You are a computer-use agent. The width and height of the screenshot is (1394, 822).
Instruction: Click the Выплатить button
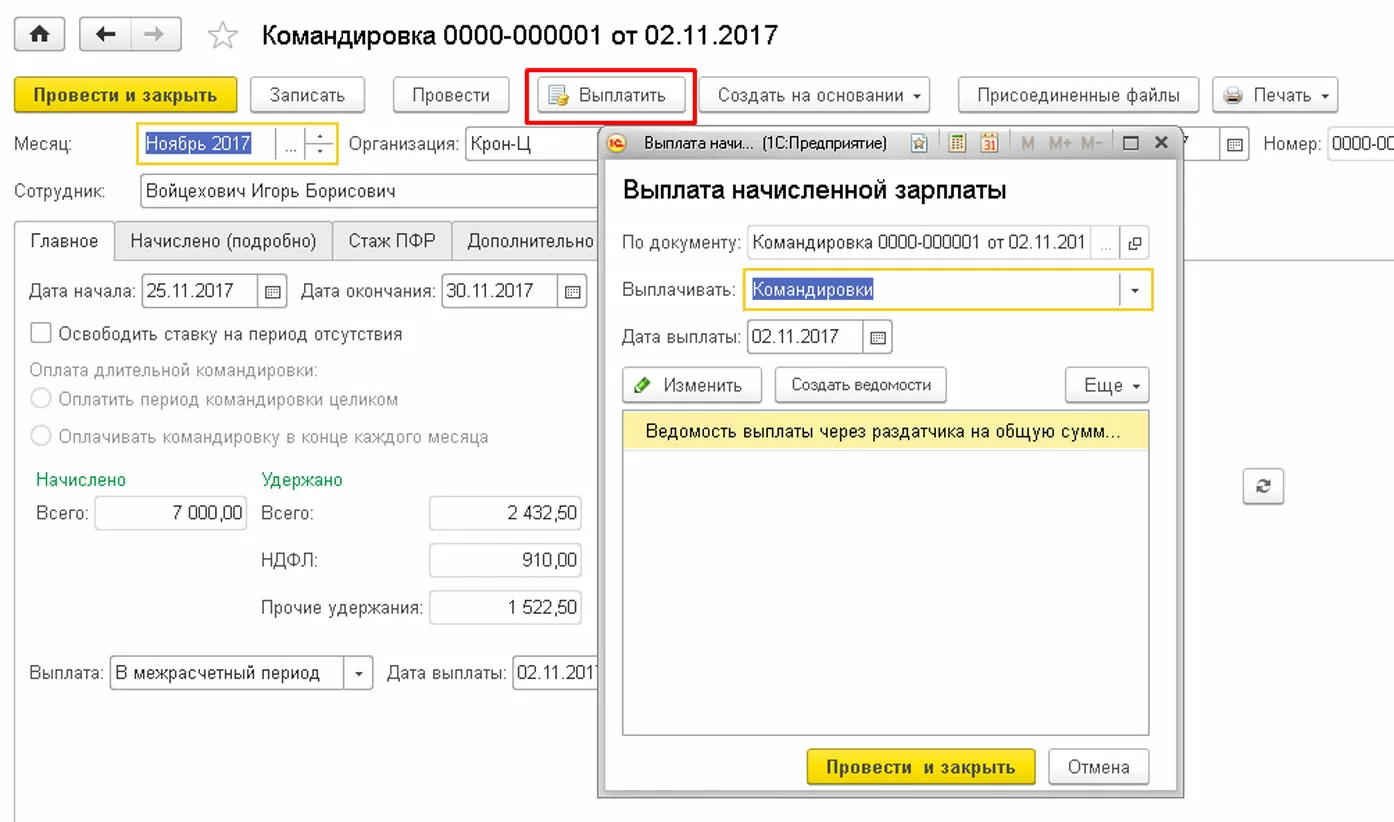(x=611, y=95)
